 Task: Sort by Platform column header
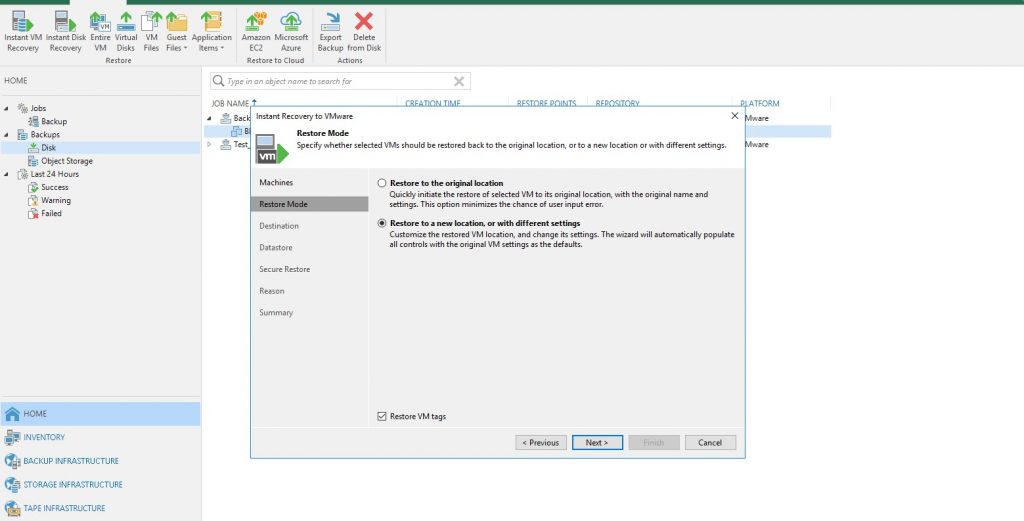pyautogui.click(x=760, y=103)
